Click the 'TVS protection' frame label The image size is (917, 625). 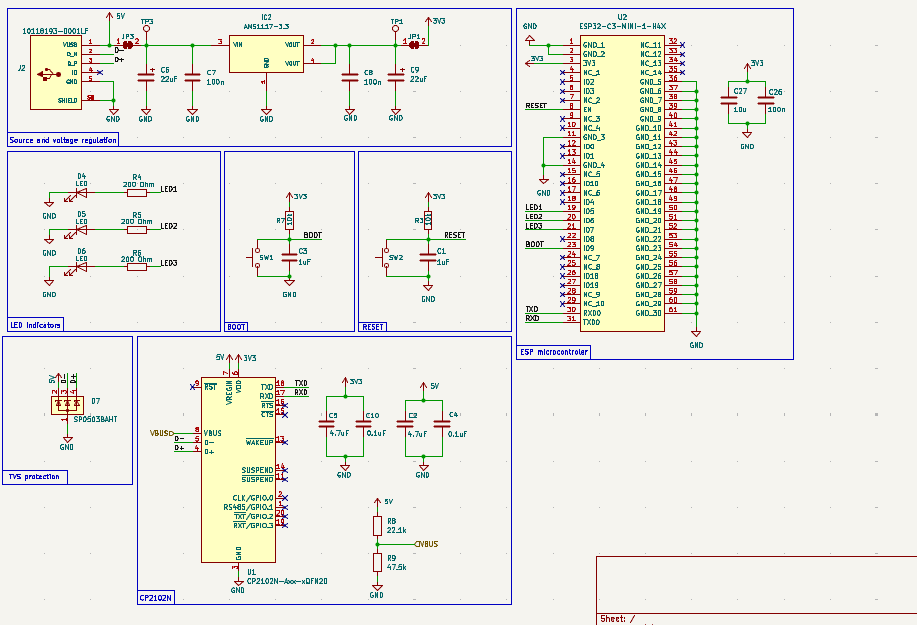pos(34,477)
